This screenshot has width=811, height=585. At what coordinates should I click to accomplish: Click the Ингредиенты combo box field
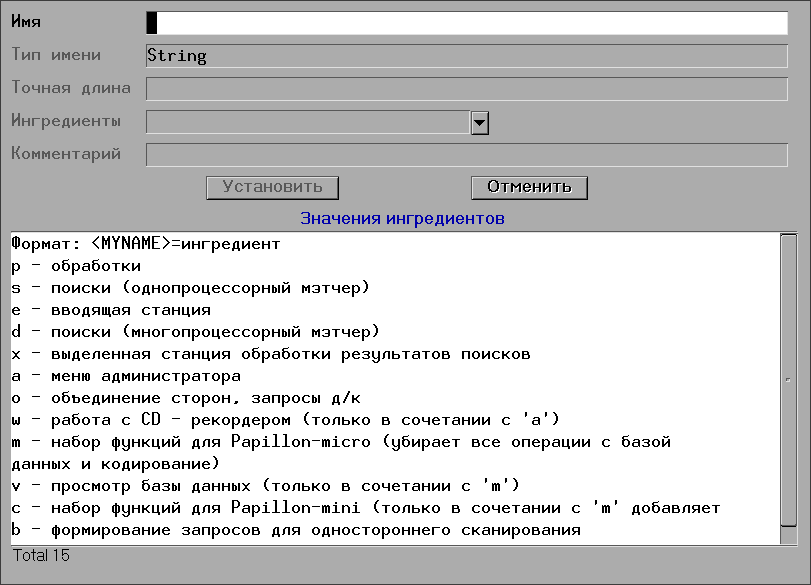[308, 123]
